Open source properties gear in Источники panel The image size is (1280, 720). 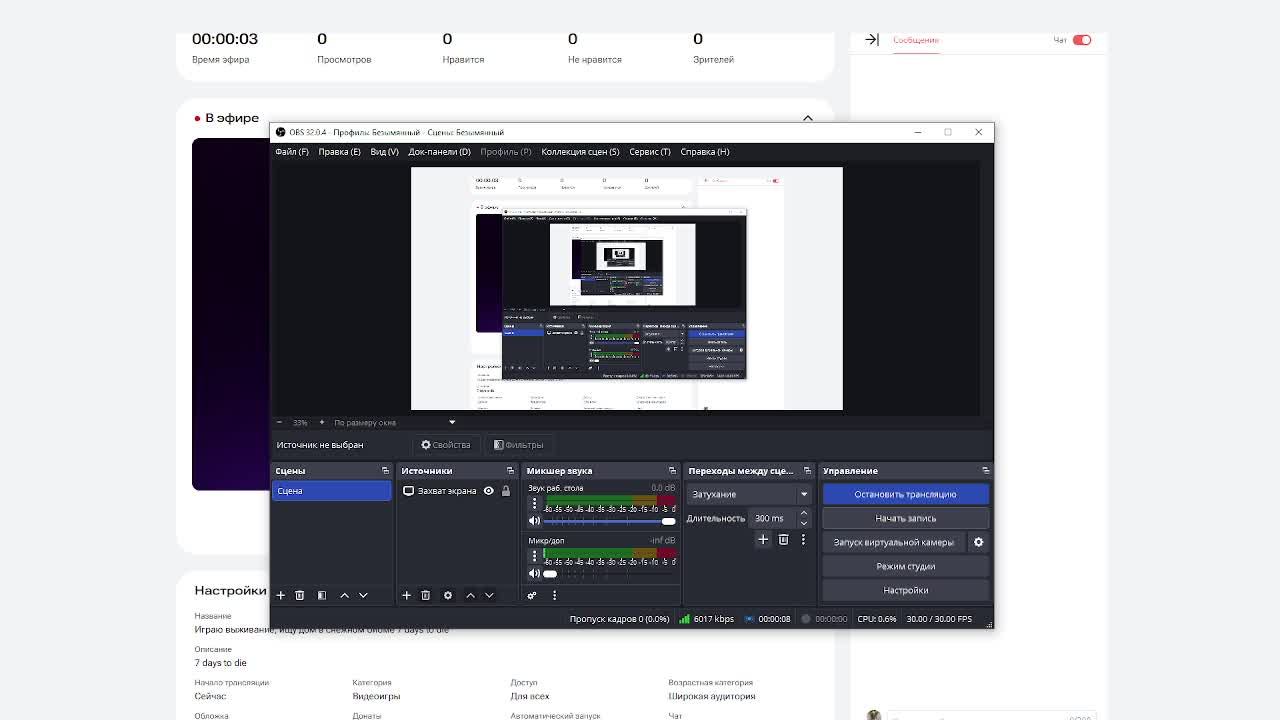448,595
